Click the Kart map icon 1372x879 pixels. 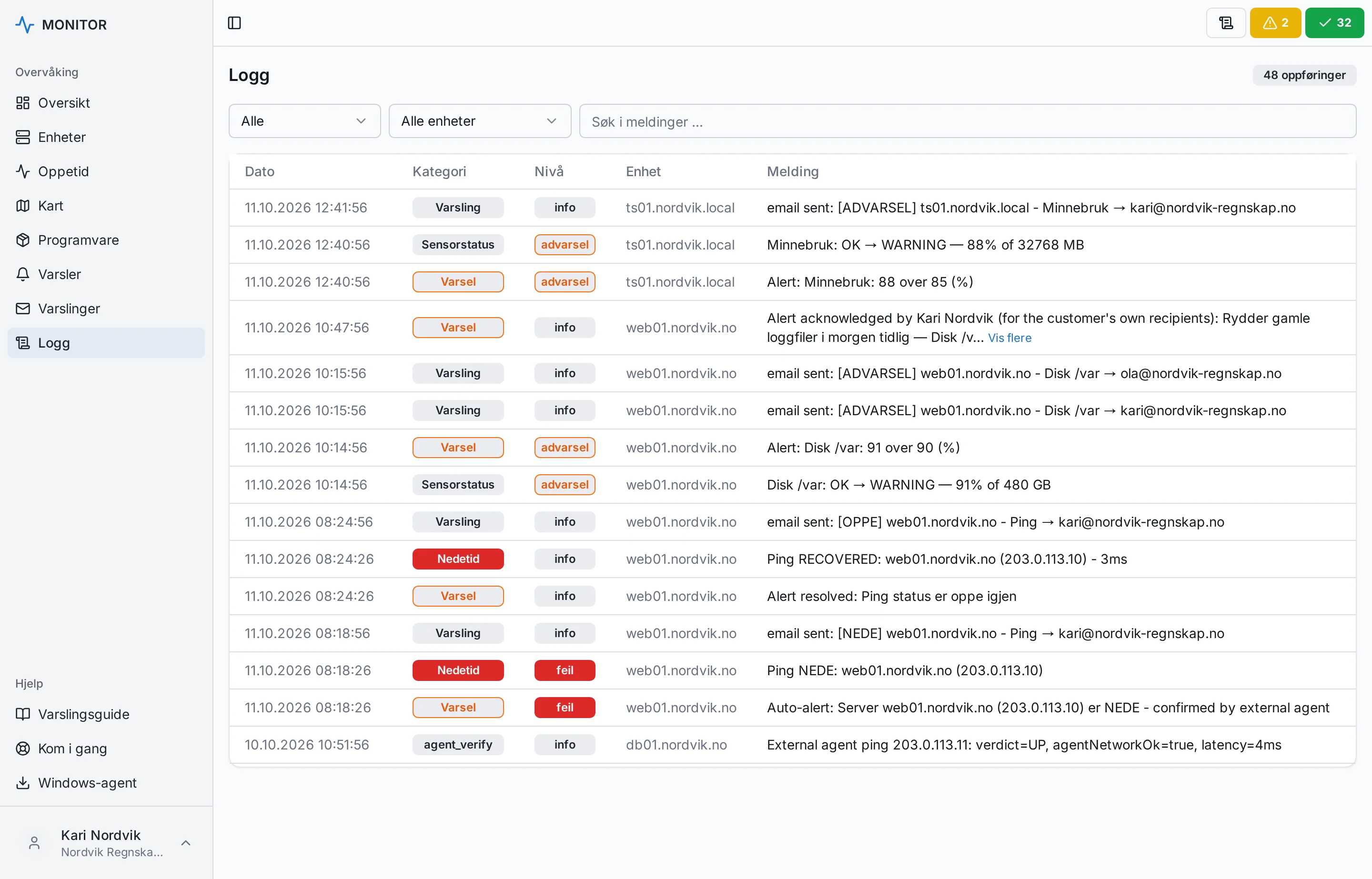point(23,206)
